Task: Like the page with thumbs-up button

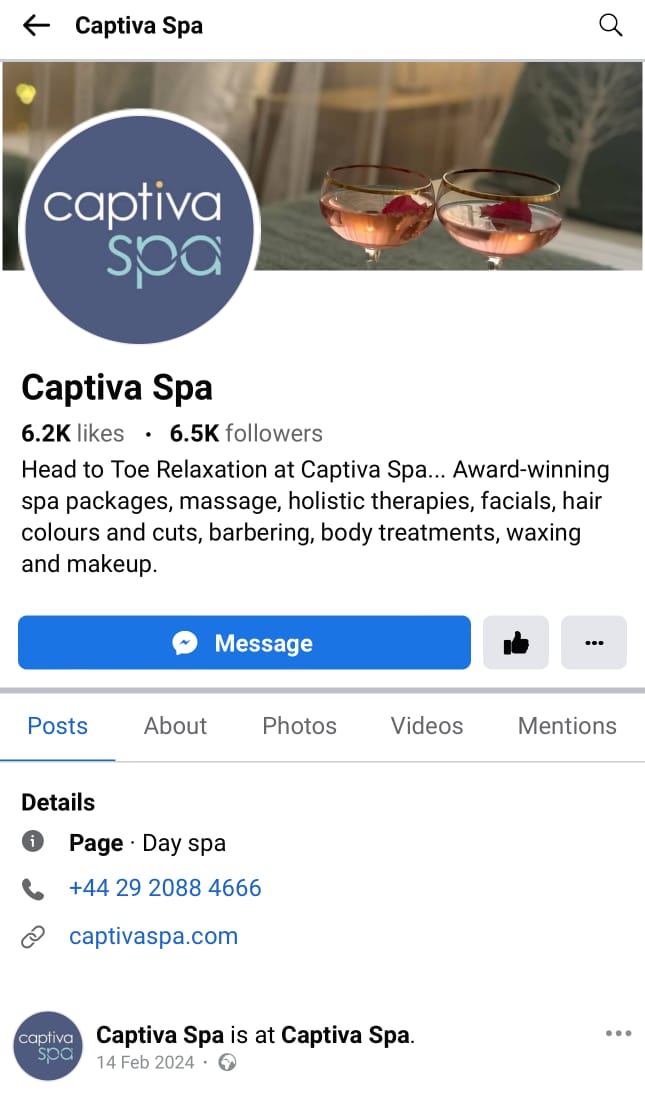Action: pyautogui.click(x=516, y=642)
